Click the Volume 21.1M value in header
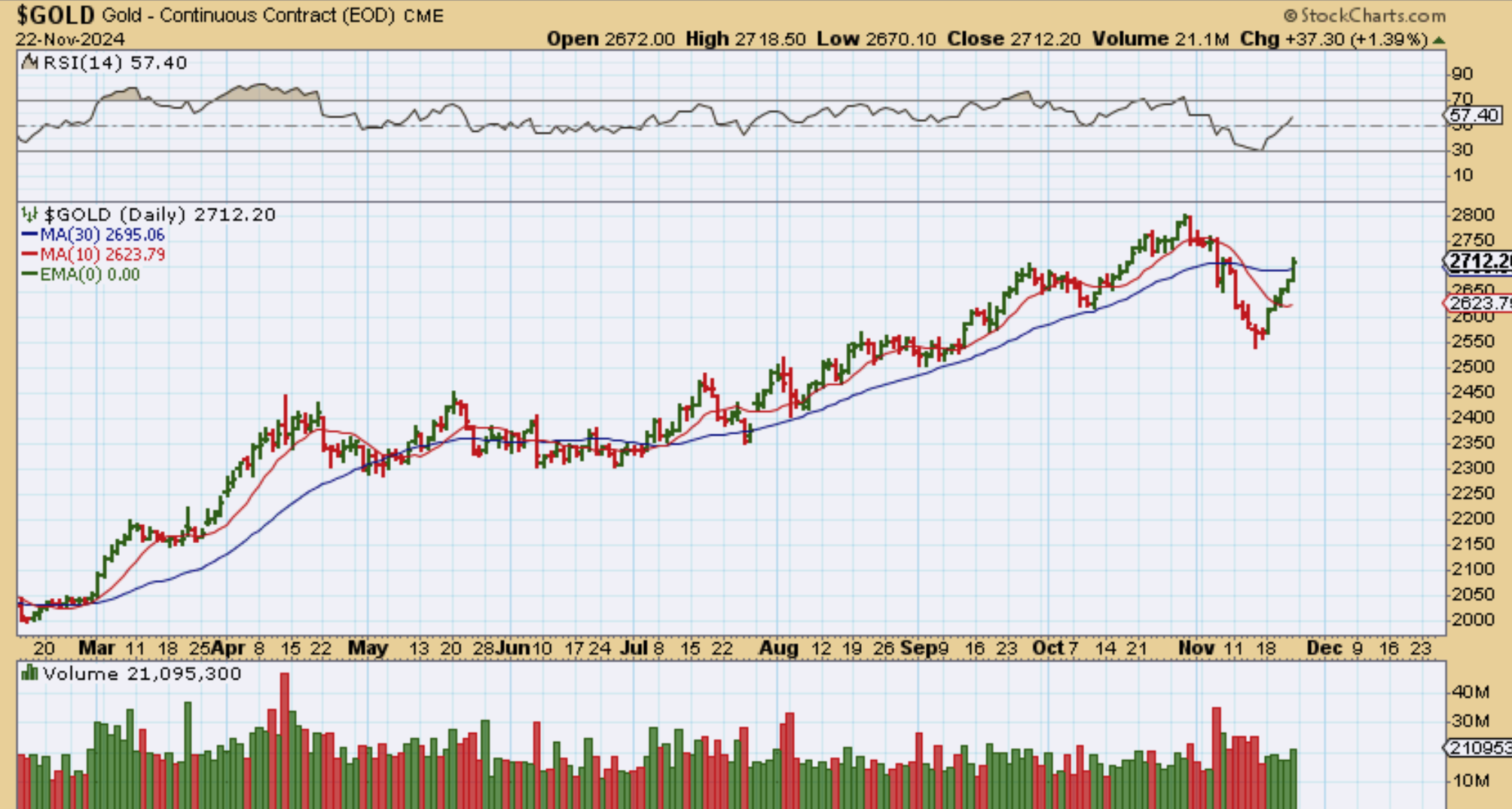Viewport: 1512px width, 809px height. 1160,39
